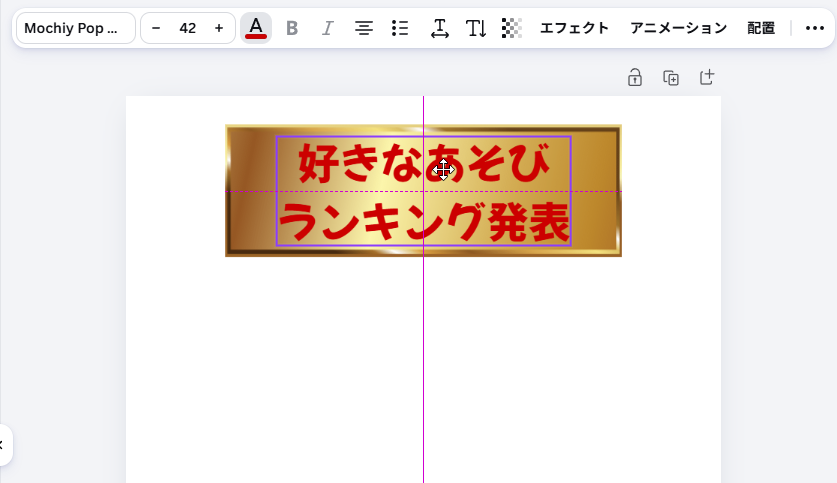Open the text color picker
The image size is (837, 483).
256,28
